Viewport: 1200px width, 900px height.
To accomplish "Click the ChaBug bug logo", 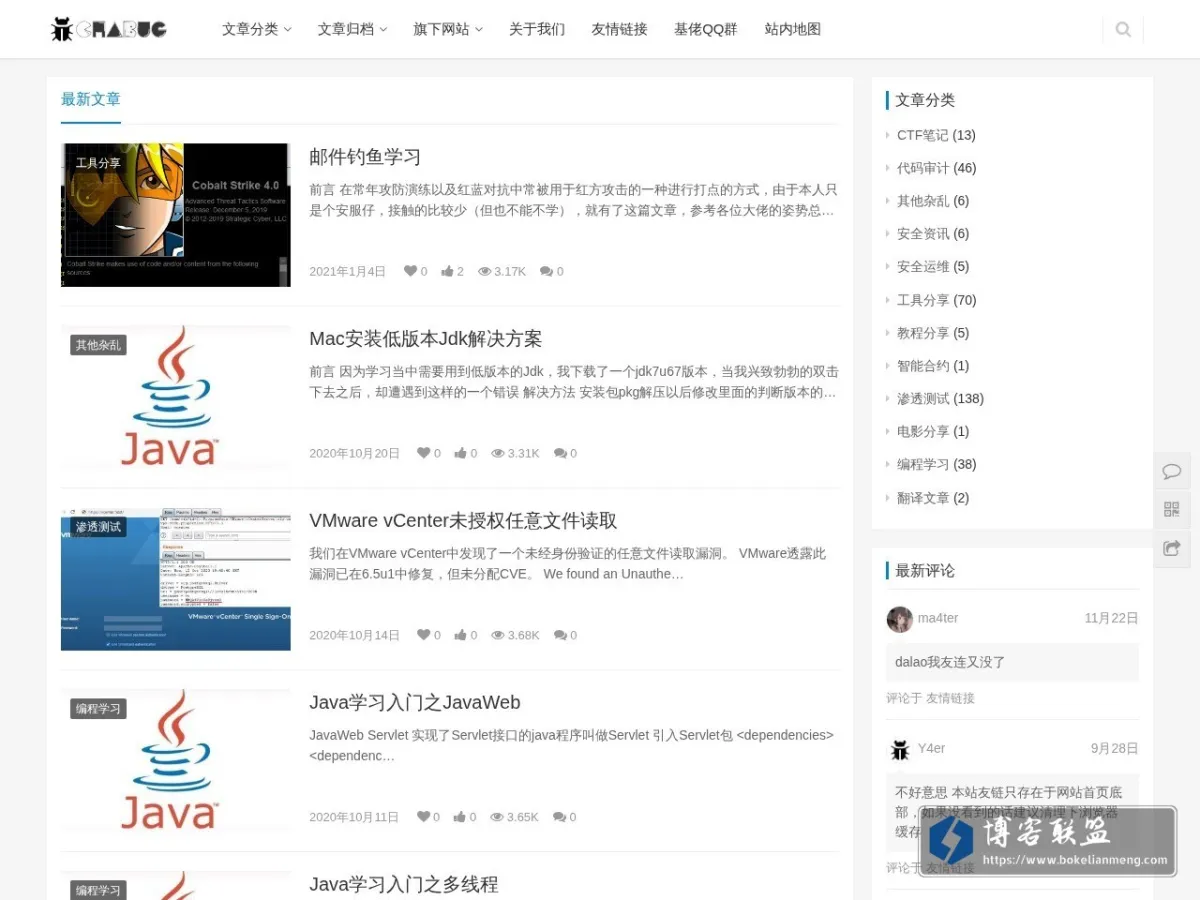I will (108, 29).
